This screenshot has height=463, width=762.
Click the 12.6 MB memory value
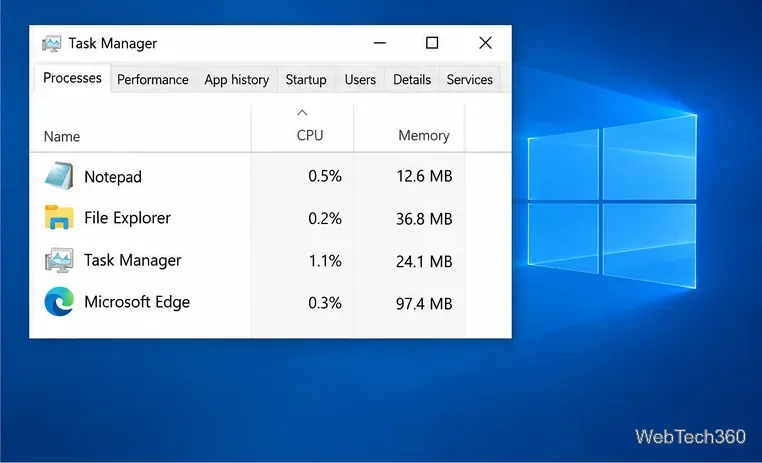(424, 176)
